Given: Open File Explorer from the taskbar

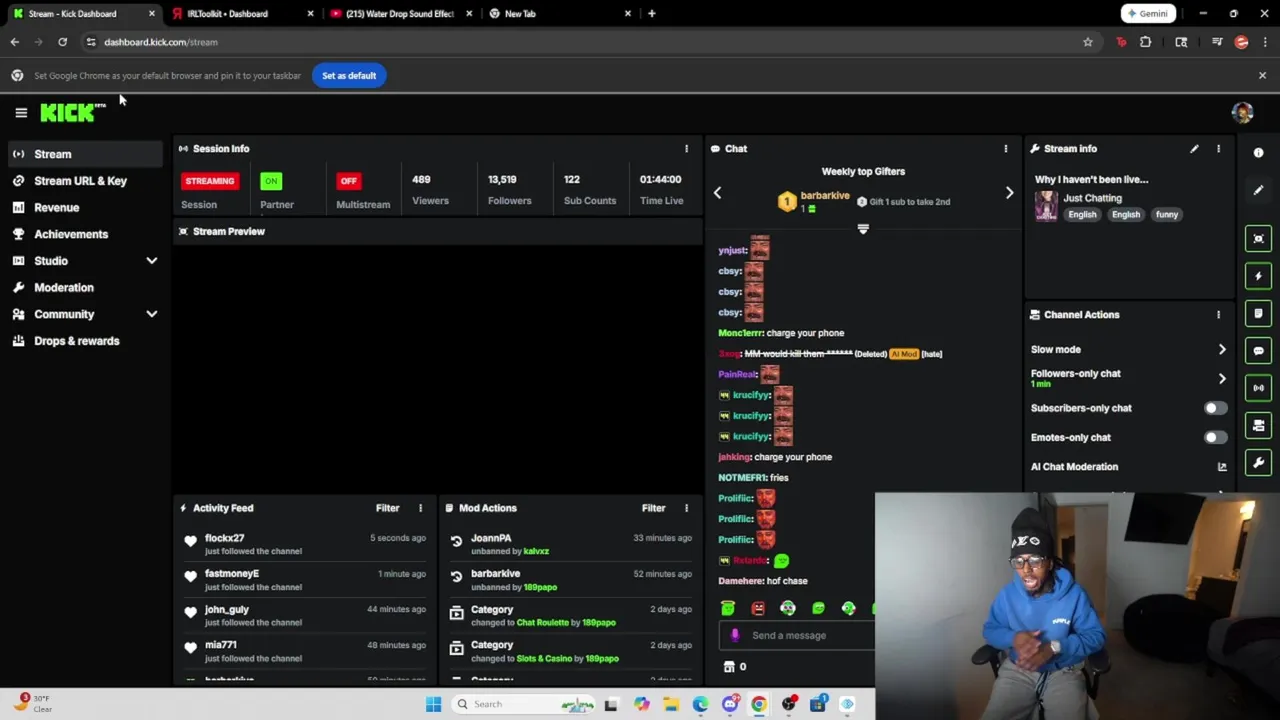Looking at the screenshot, I should [x=671, y=704].
